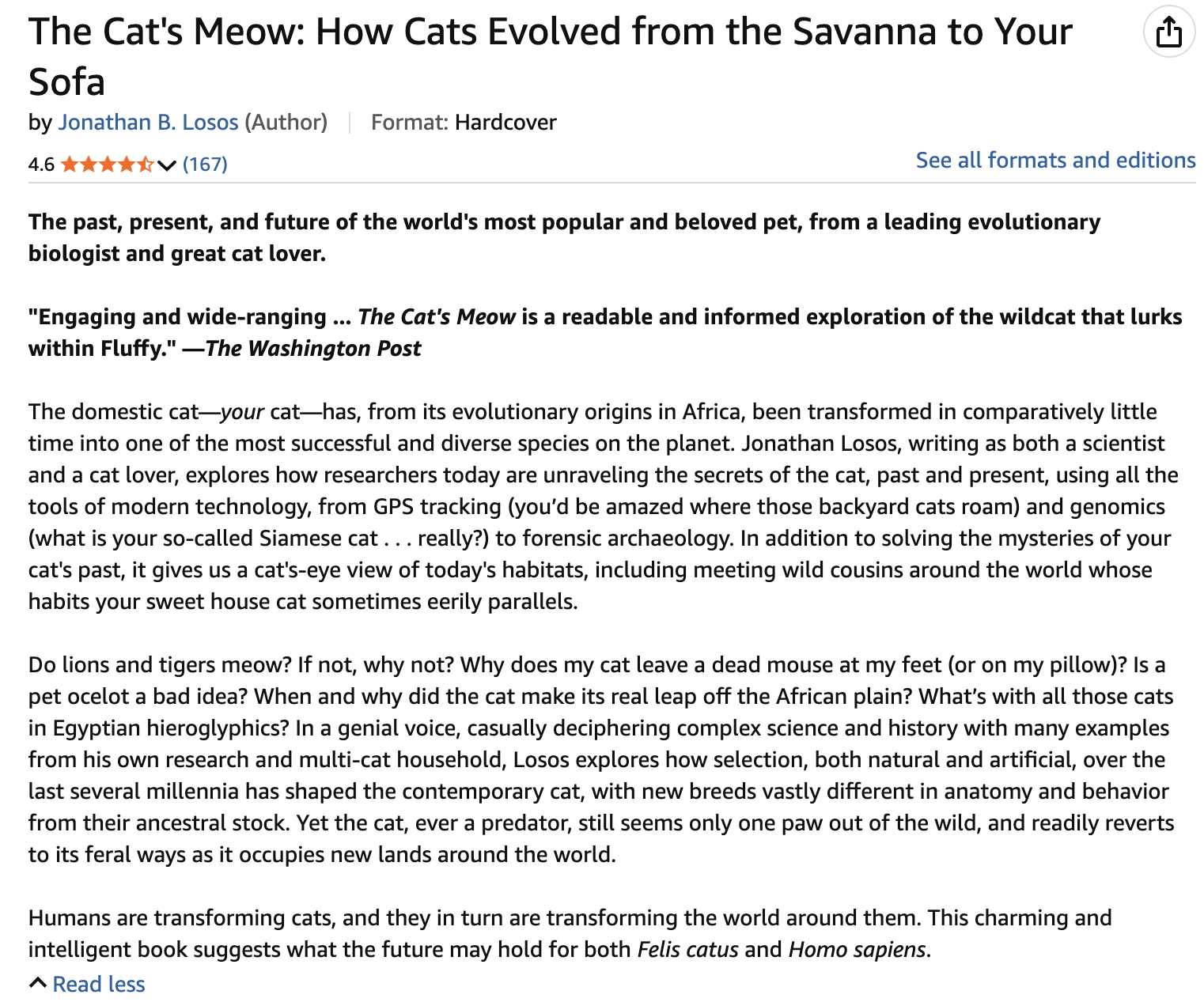Viewport: 1204px width, 1006px height.
Task: Click paragraph starting Humans are transforming cats
Action: [x=570, y=933]
